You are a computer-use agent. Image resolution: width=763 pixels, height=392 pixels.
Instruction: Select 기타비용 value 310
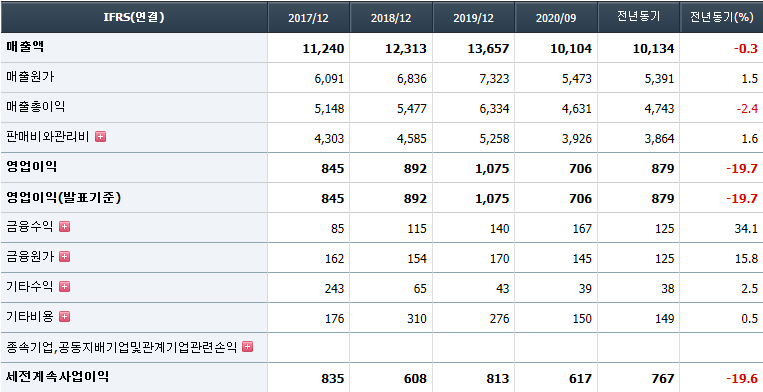(418, 319)
